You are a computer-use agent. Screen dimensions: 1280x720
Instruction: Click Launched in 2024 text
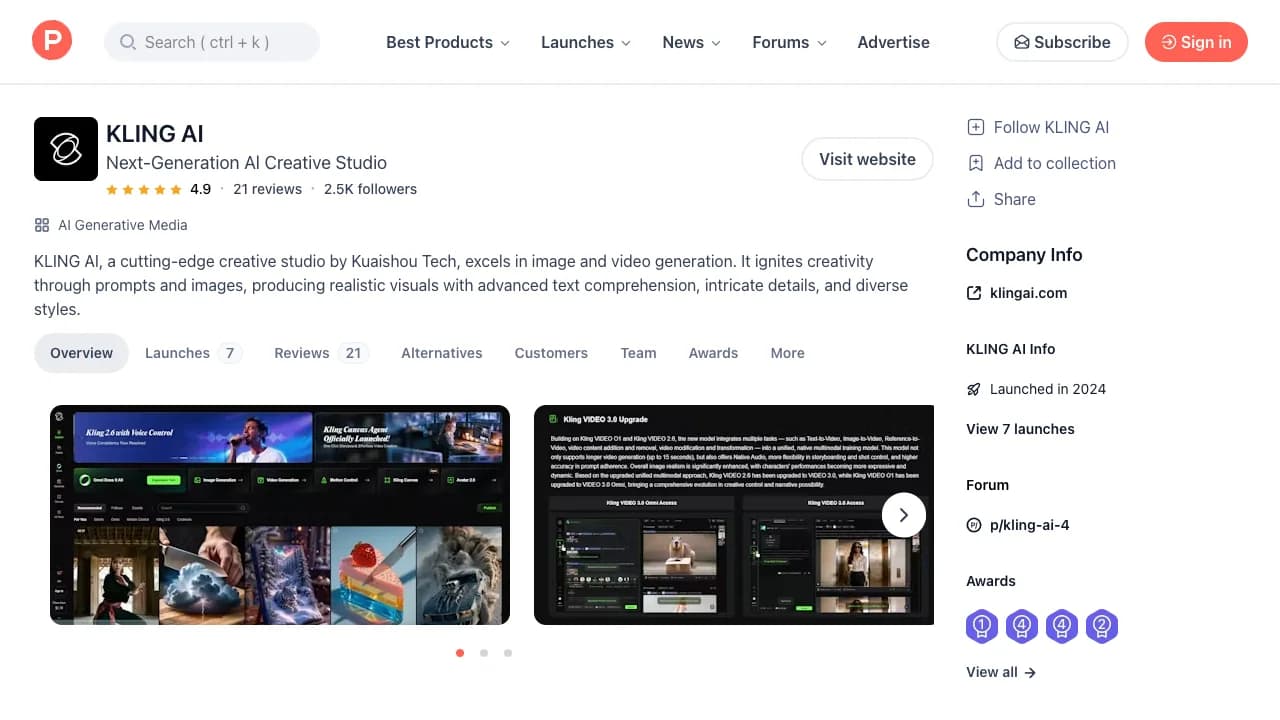[x=1048, y=389]
